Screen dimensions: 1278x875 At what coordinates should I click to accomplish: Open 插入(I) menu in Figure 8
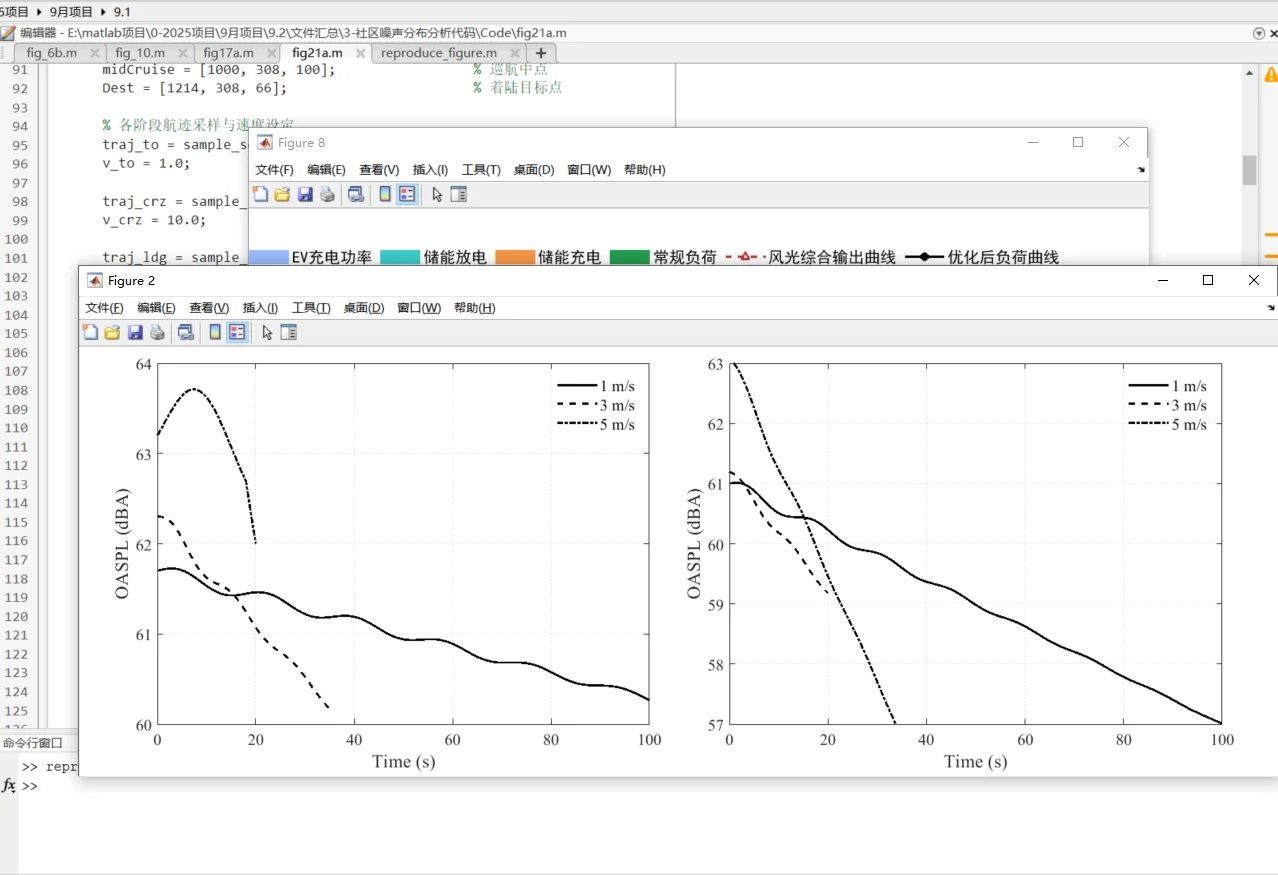(430, 170)
